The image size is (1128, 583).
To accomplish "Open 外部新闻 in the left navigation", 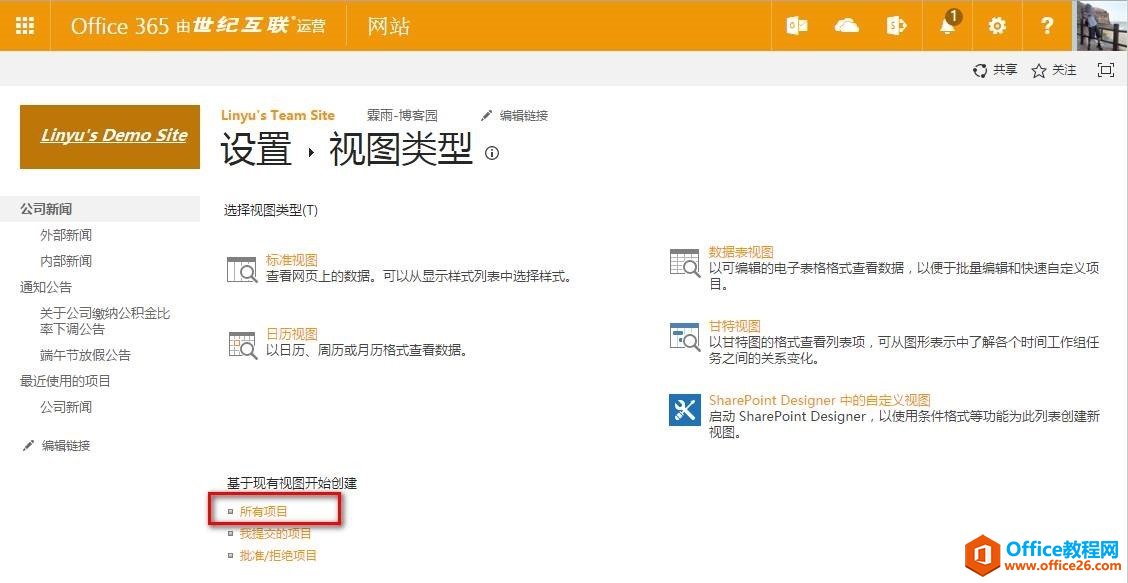I will (66, 235).
